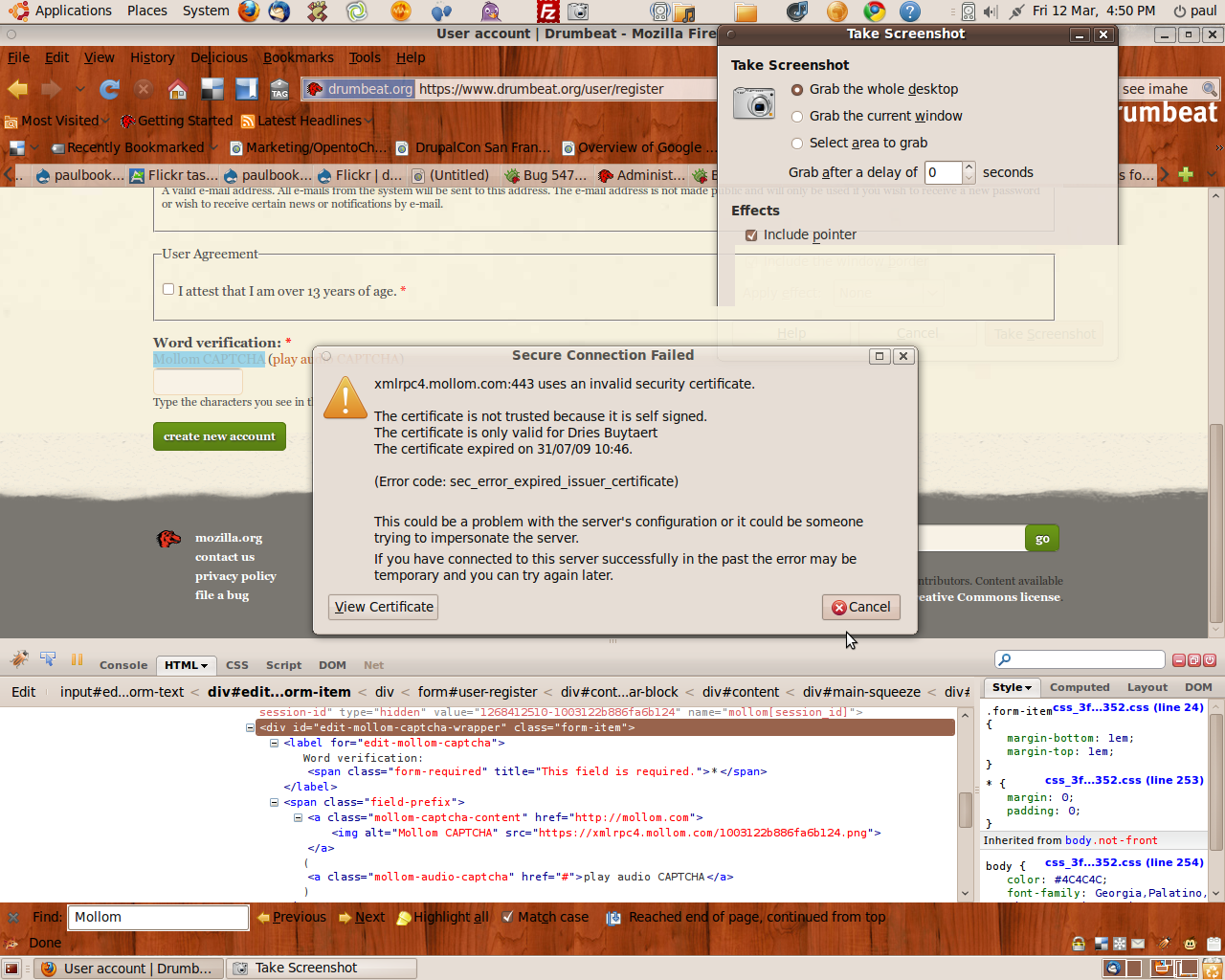The width and height of the screenshot is (1225, 980).
Task: Open Firefox from the top panel launcher
Action: point(249,11)
